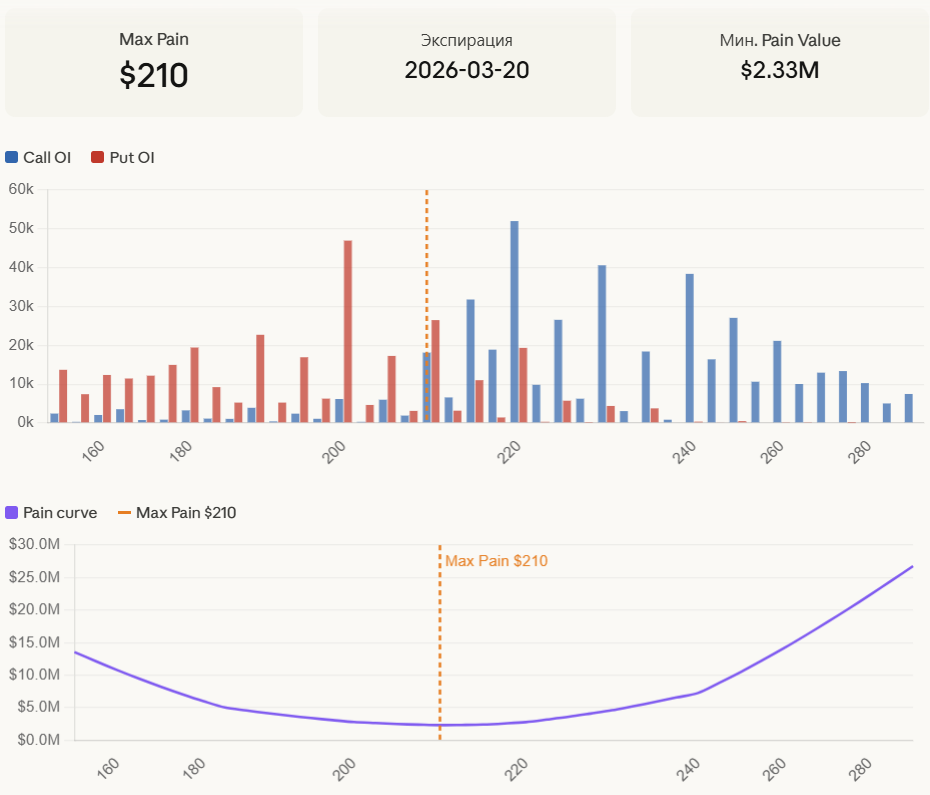Click the pain curve minimum at the dashed line

click(x=440, y=725)
